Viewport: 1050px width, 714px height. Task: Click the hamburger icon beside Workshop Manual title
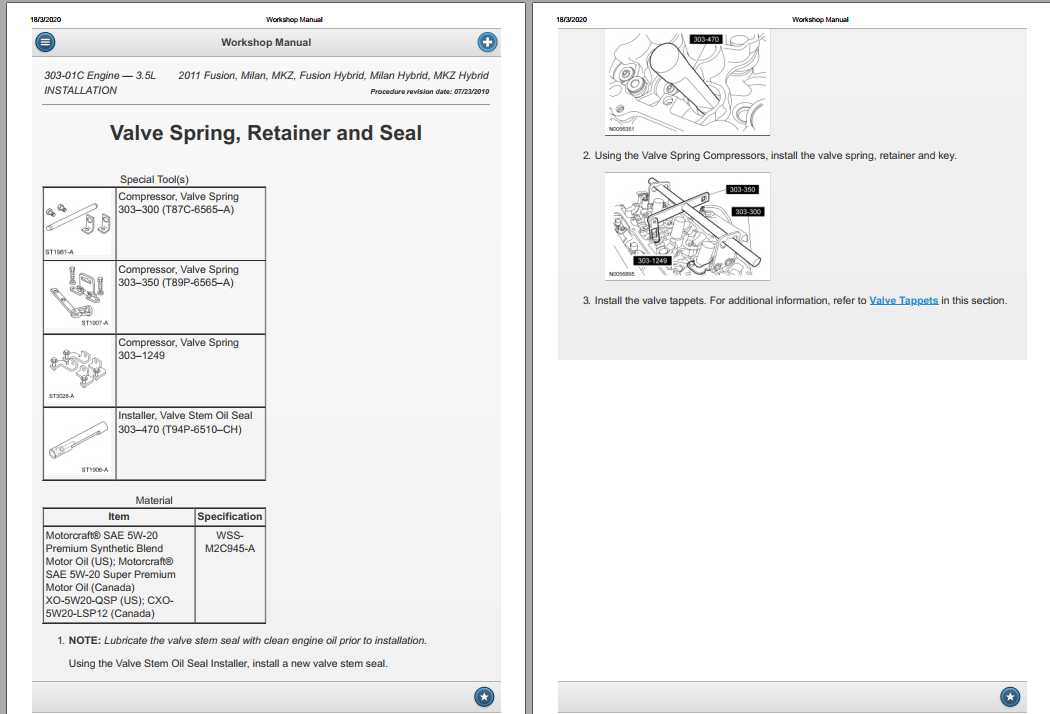tap(44, 41)
